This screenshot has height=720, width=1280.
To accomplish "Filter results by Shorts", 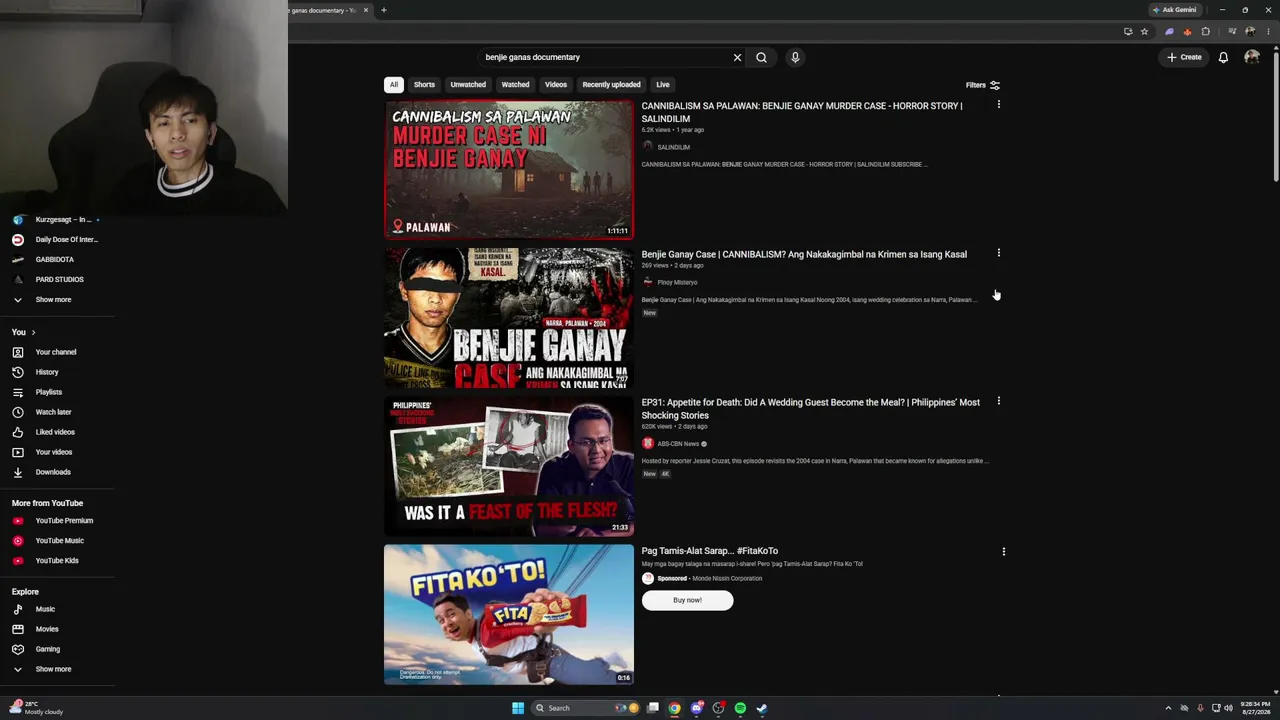I will tap(424, 85).
